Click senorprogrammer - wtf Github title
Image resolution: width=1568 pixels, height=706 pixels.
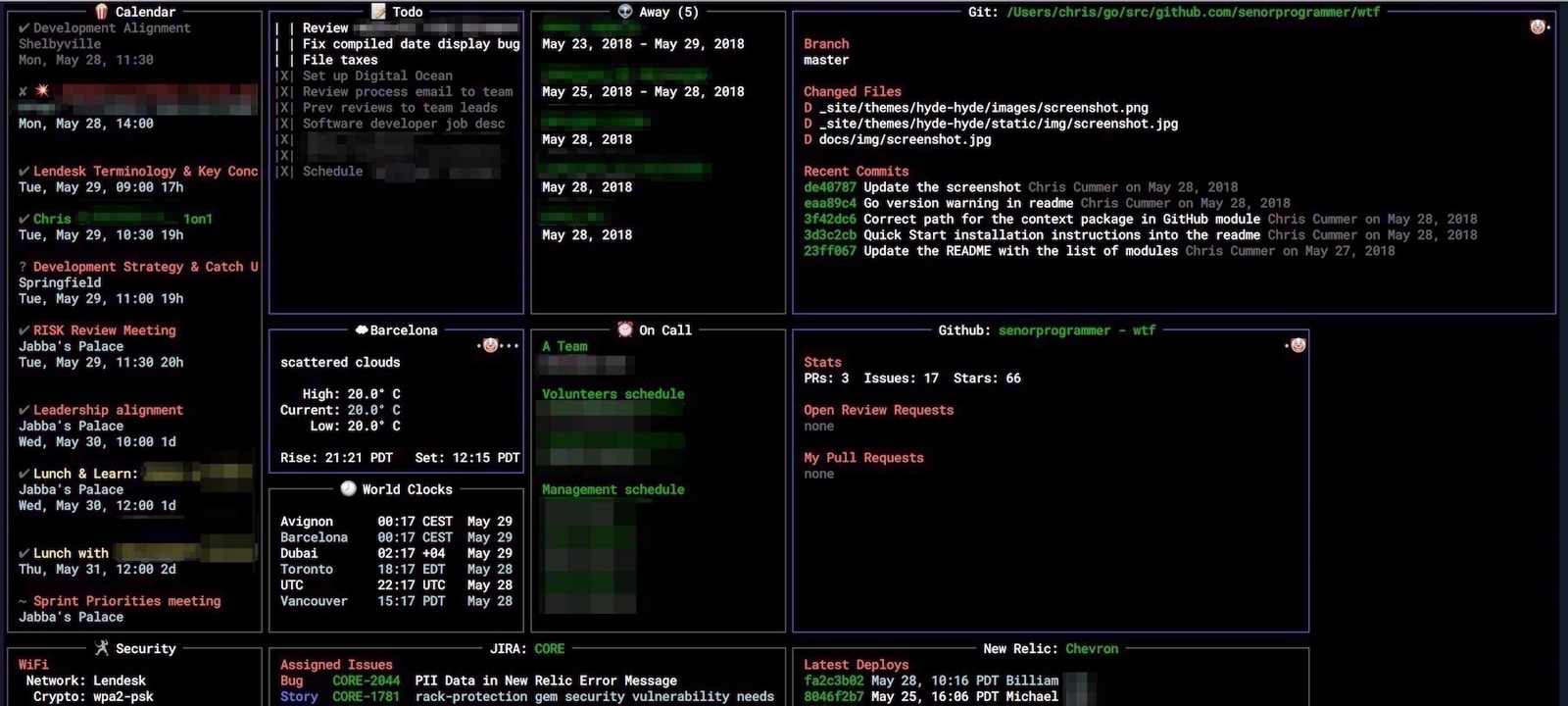(x=1076, y=330)
